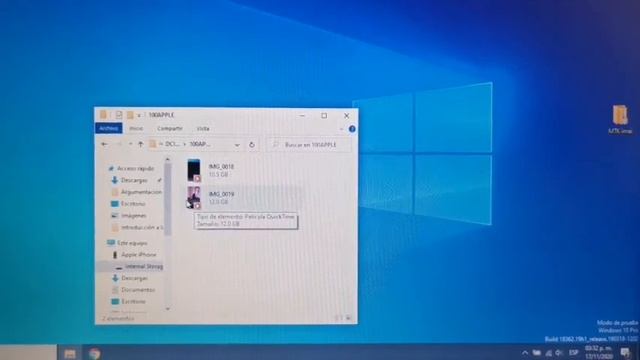Click the 100AP... breadcrumb in address bar
This screenshot has width=640, height=360.
(200, 144)
